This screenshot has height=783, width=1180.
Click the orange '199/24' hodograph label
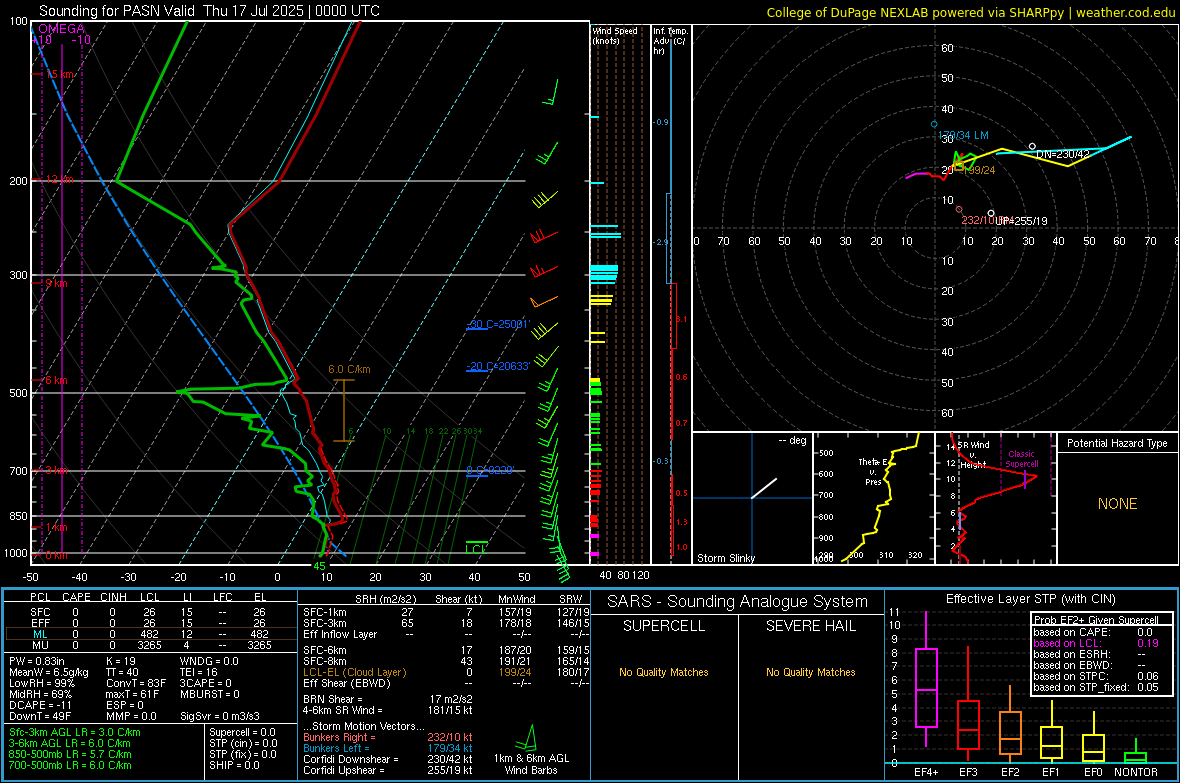(979, 170)
